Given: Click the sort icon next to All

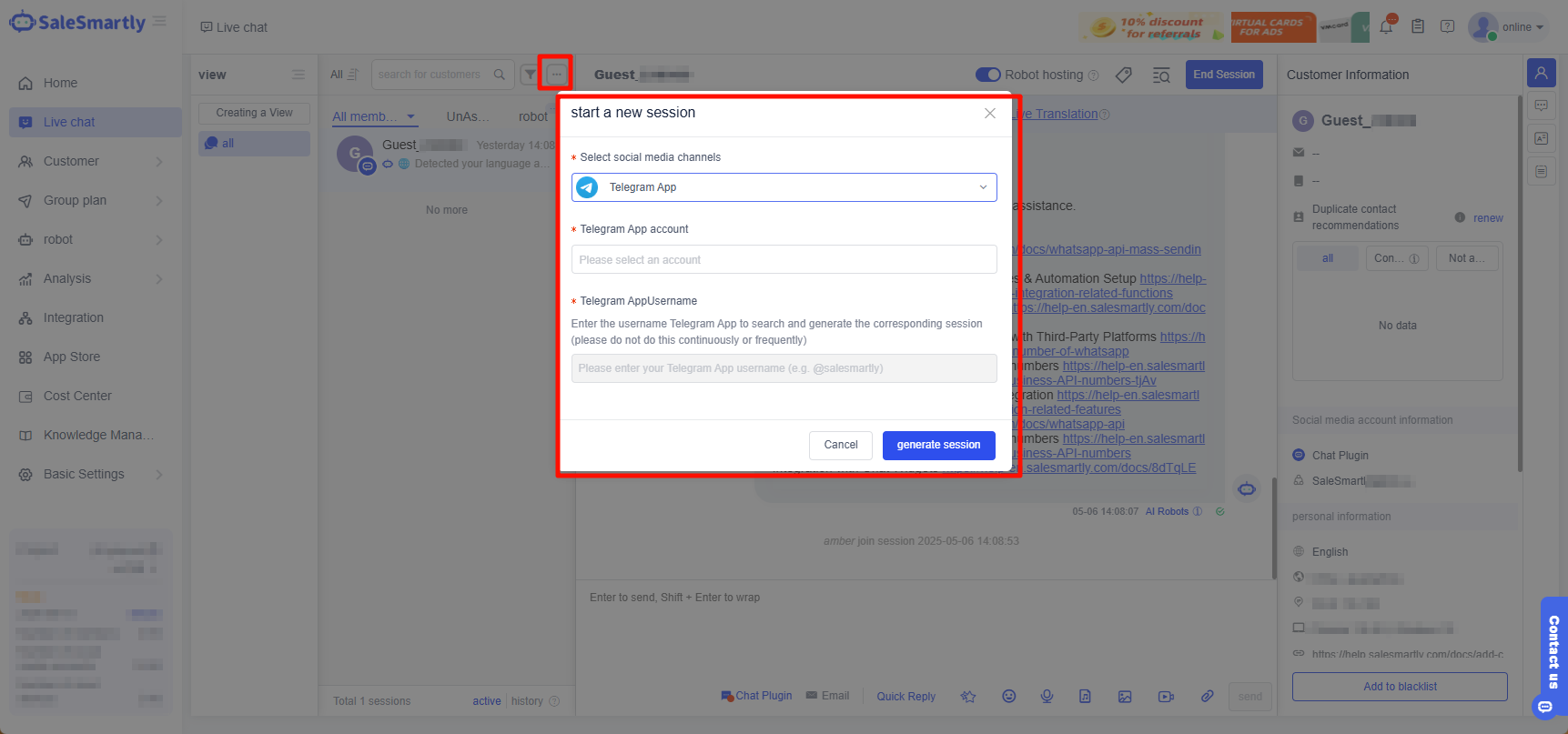Looking at the screenshot, I should (353, 75).
